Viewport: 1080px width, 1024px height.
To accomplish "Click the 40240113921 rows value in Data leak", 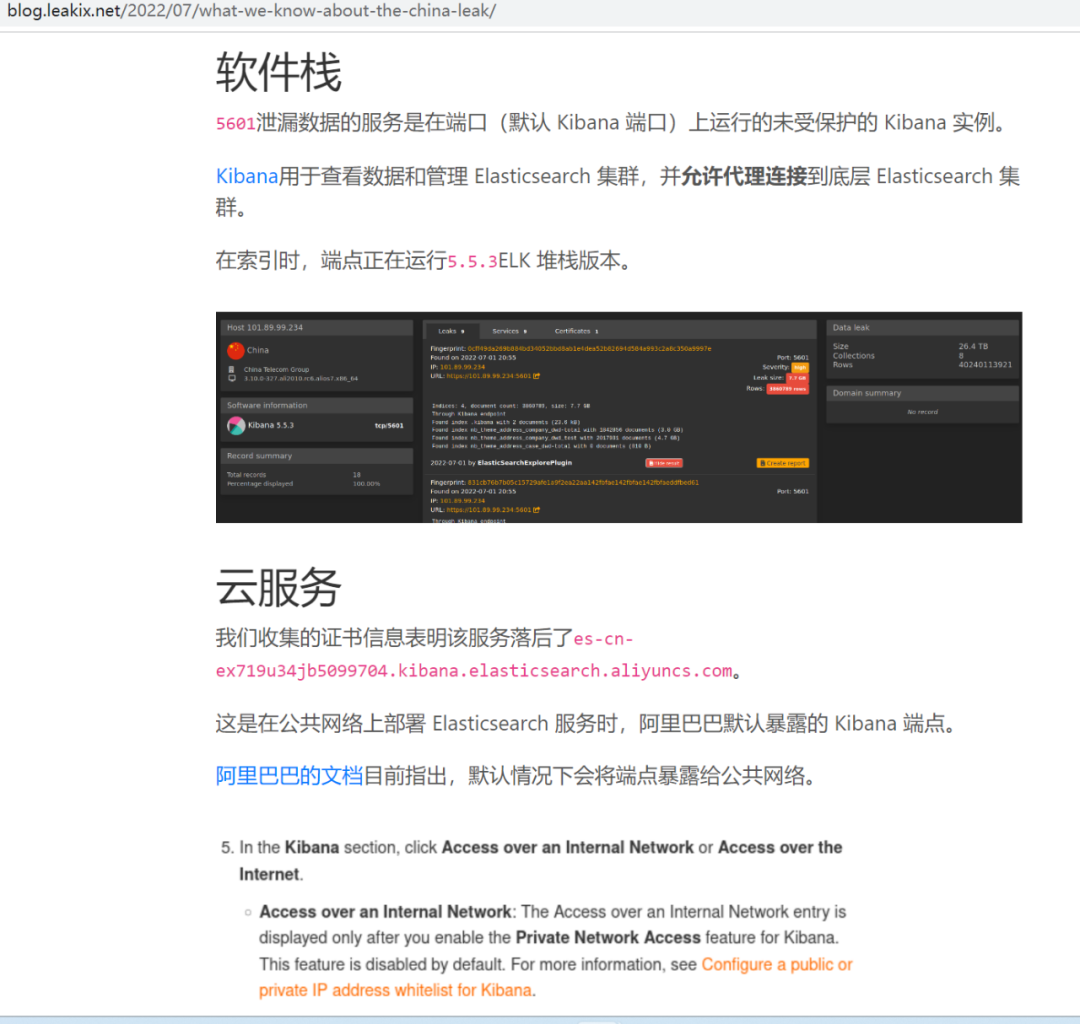I will coord(985,364).
